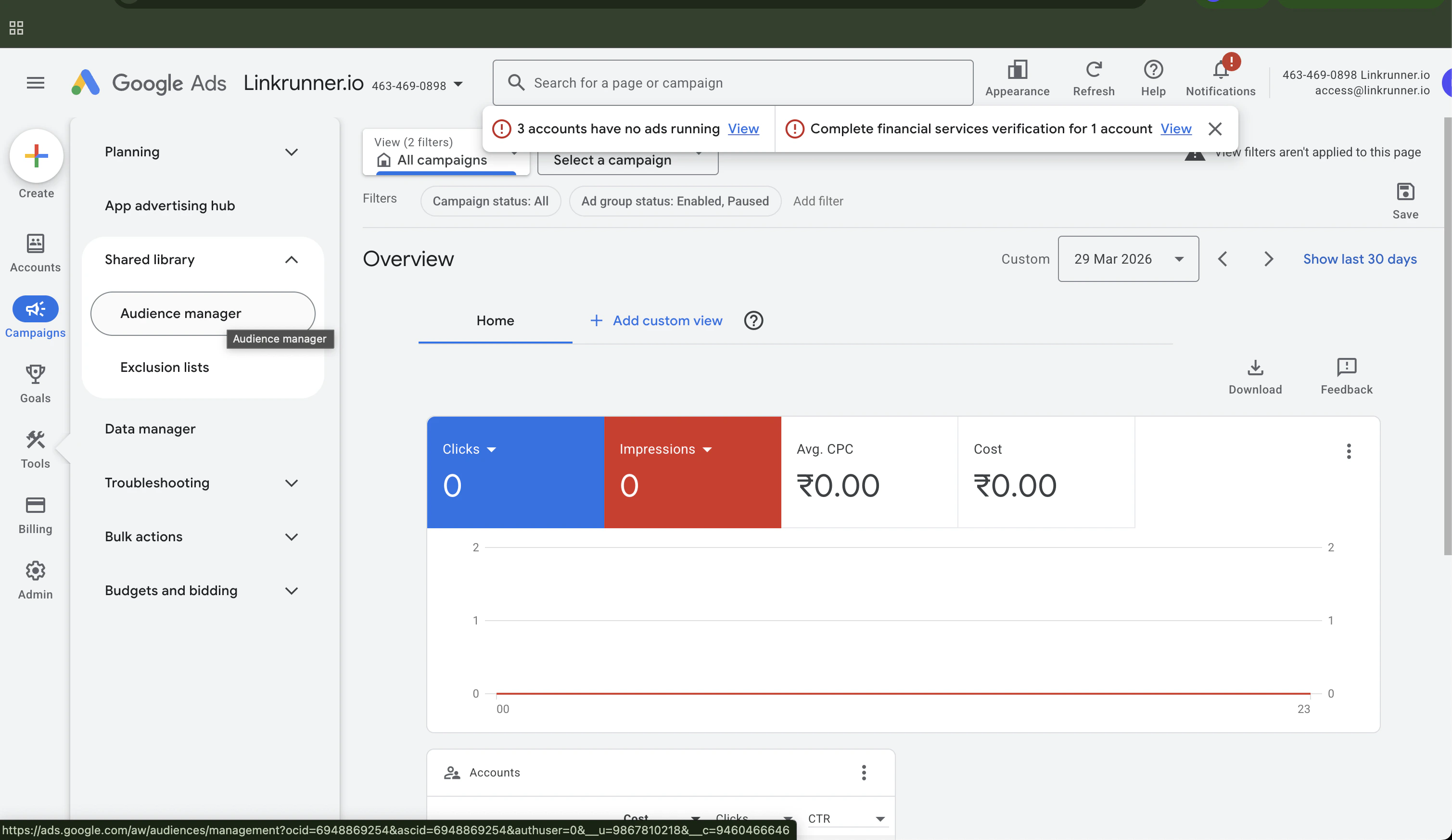Collapse the Shared library section
This screenshot has width=1452, height=840.
point(291,260)
